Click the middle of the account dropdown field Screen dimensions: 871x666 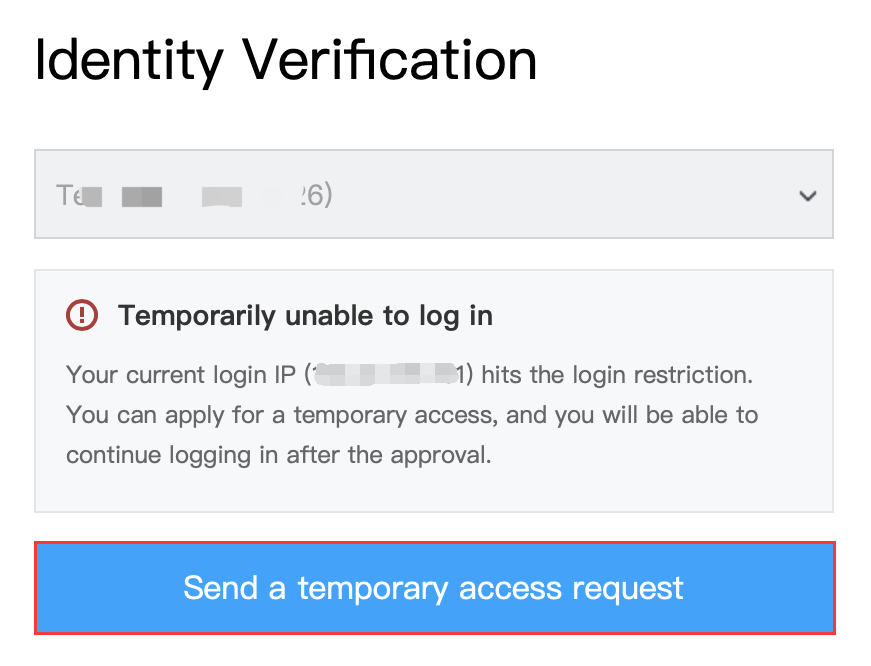(x=434, y=194)
